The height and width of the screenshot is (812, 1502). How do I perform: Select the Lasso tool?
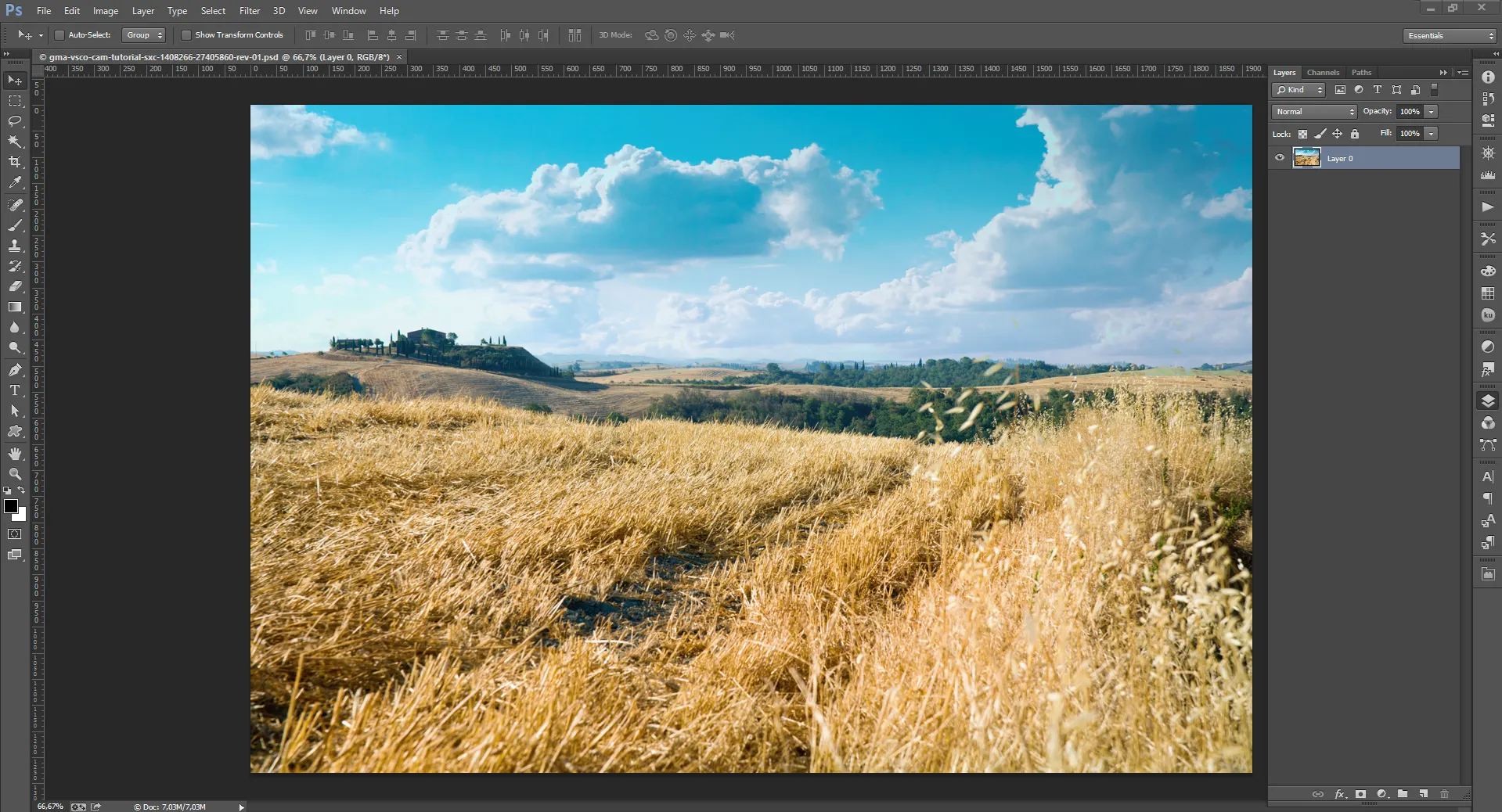[15, 121]
